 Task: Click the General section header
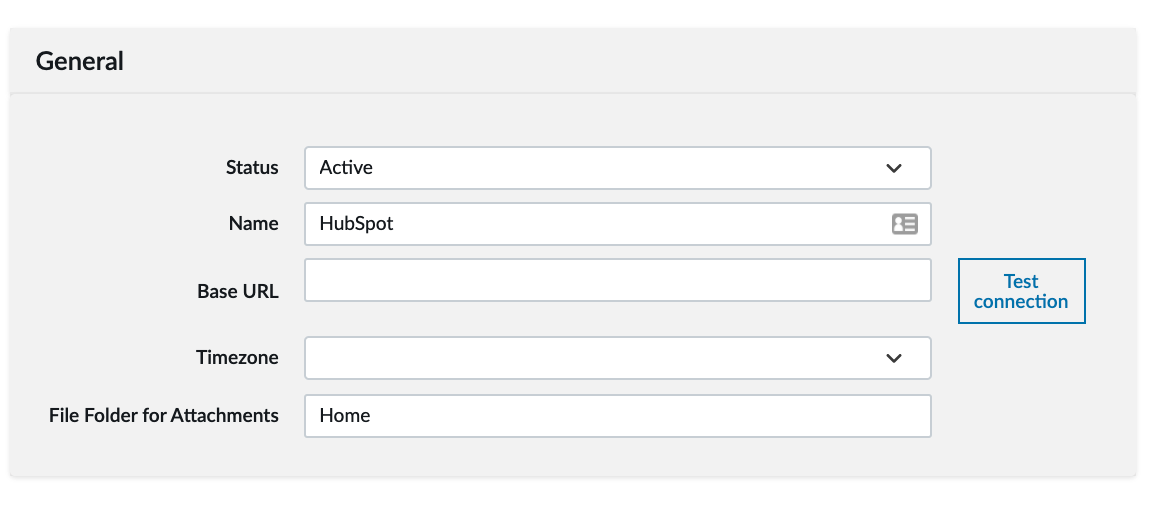coord(573,60)
